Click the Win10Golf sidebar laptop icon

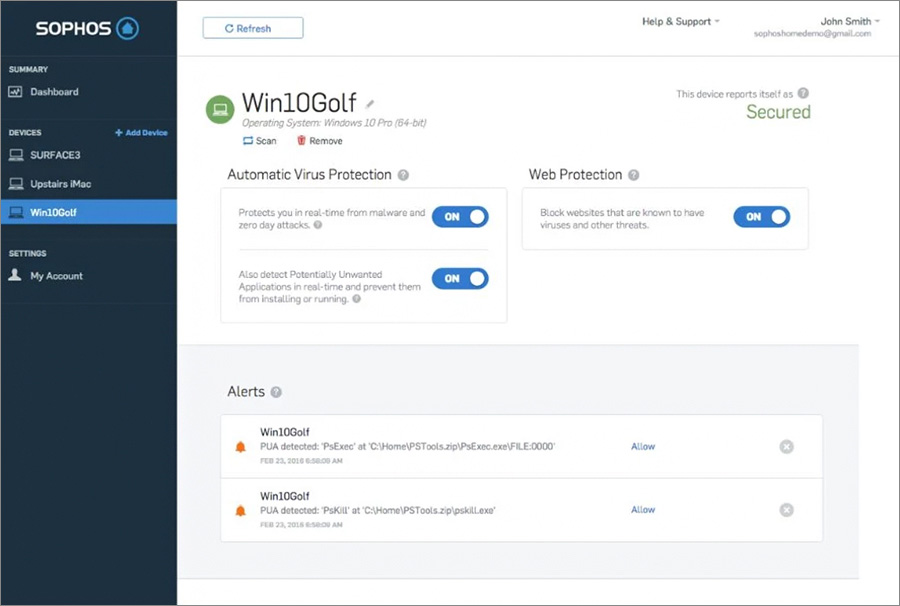(x=16, y=212)
